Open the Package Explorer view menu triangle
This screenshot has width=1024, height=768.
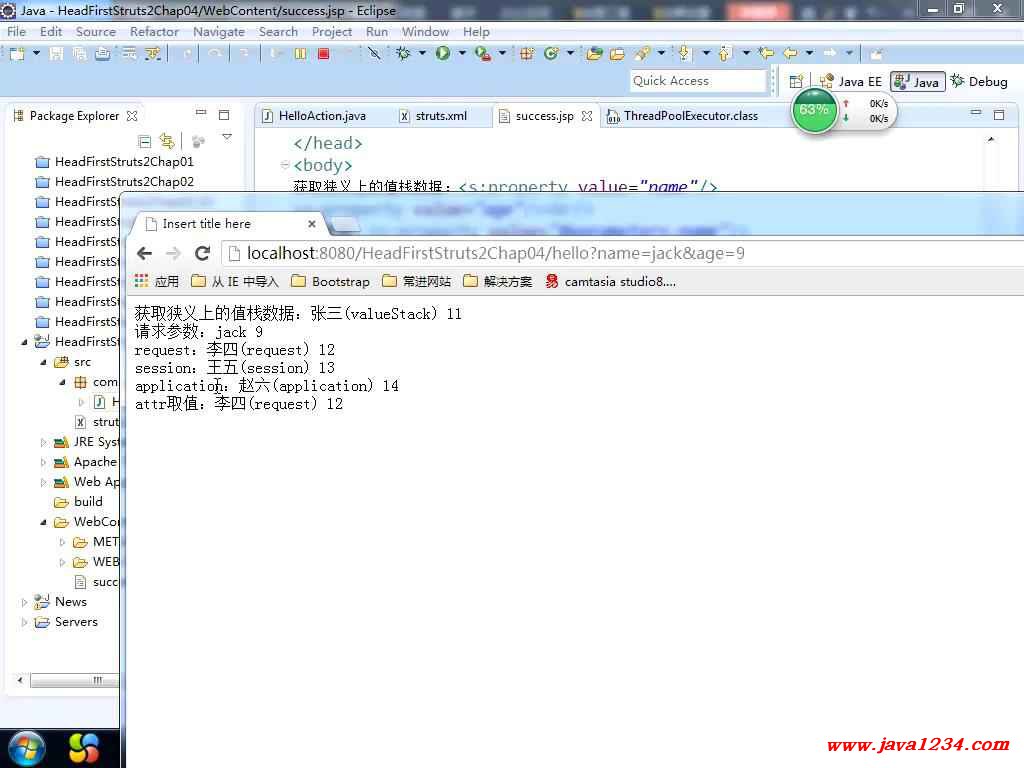(227, 138)
